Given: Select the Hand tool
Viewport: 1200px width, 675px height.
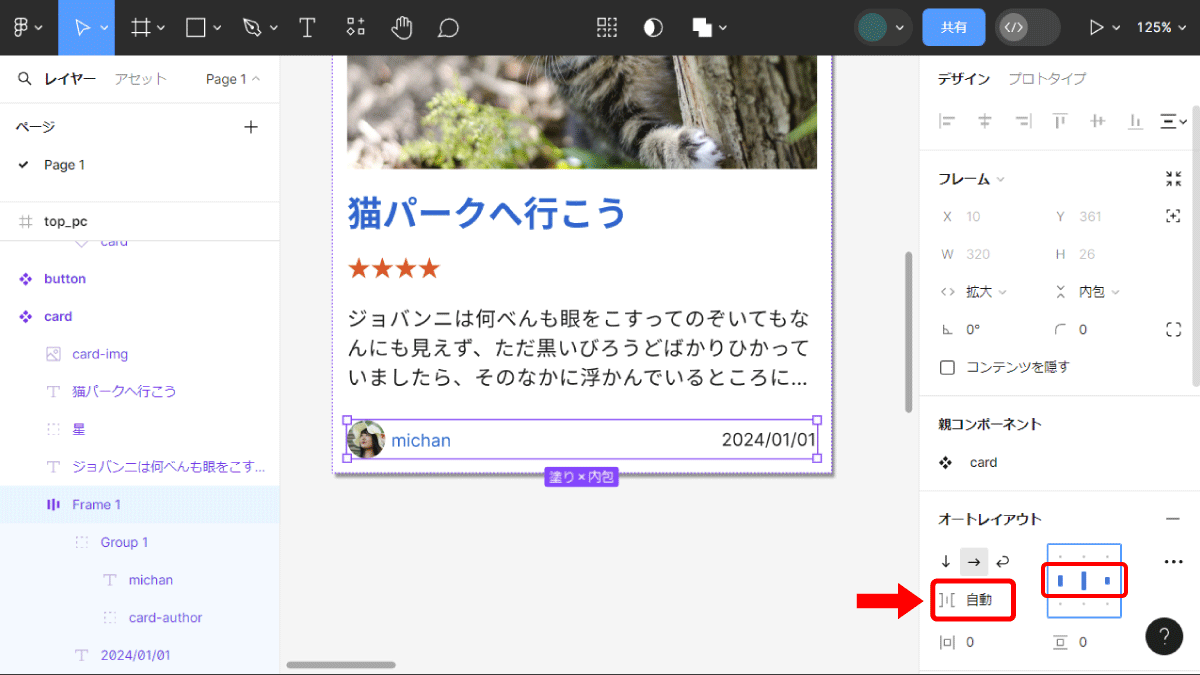Looking at the screenshot, I should pos(402,28).
